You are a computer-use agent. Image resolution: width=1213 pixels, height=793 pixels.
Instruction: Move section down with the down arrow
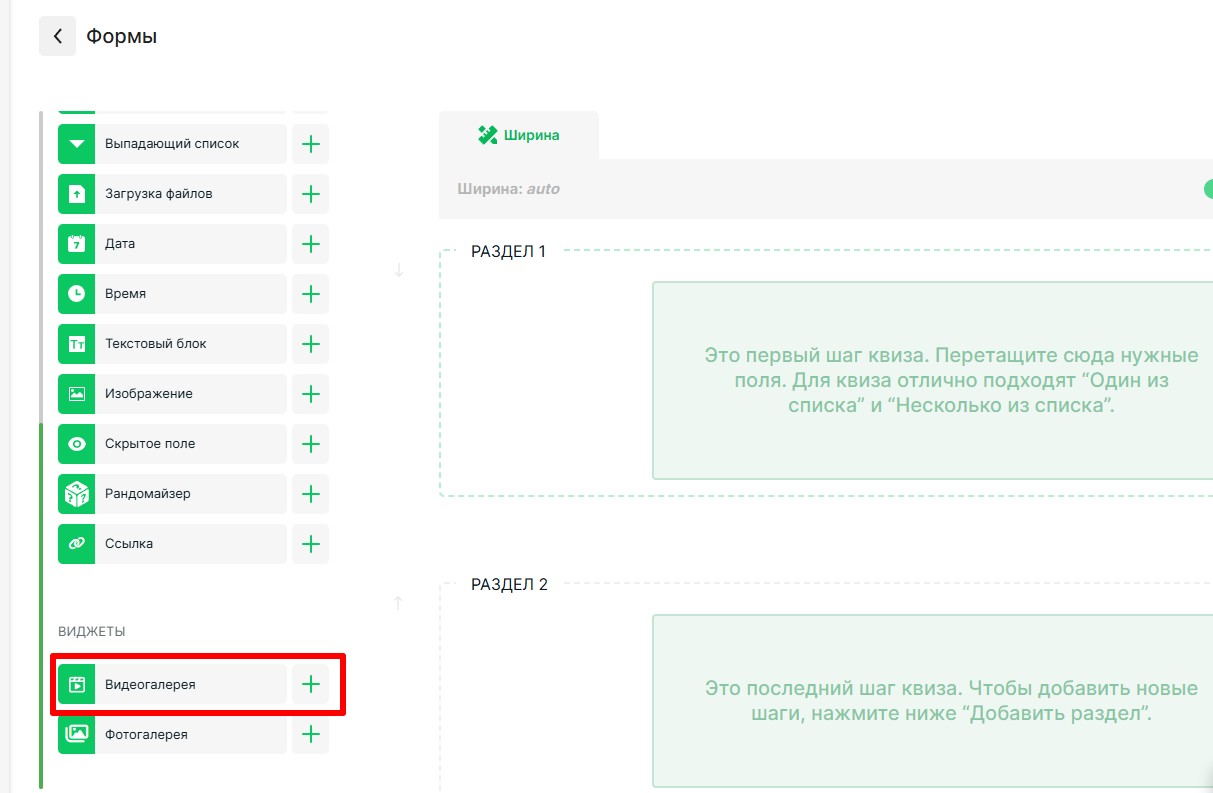coord(399,270)
